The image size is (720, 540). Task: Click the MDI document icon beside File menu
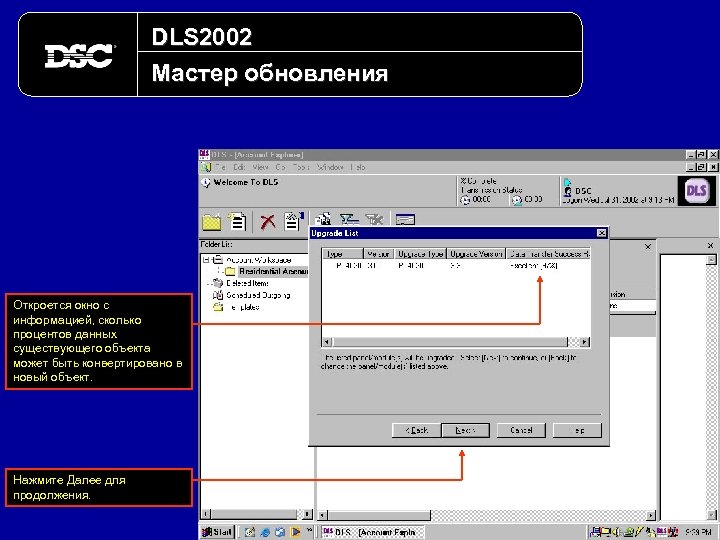[206, 167]
